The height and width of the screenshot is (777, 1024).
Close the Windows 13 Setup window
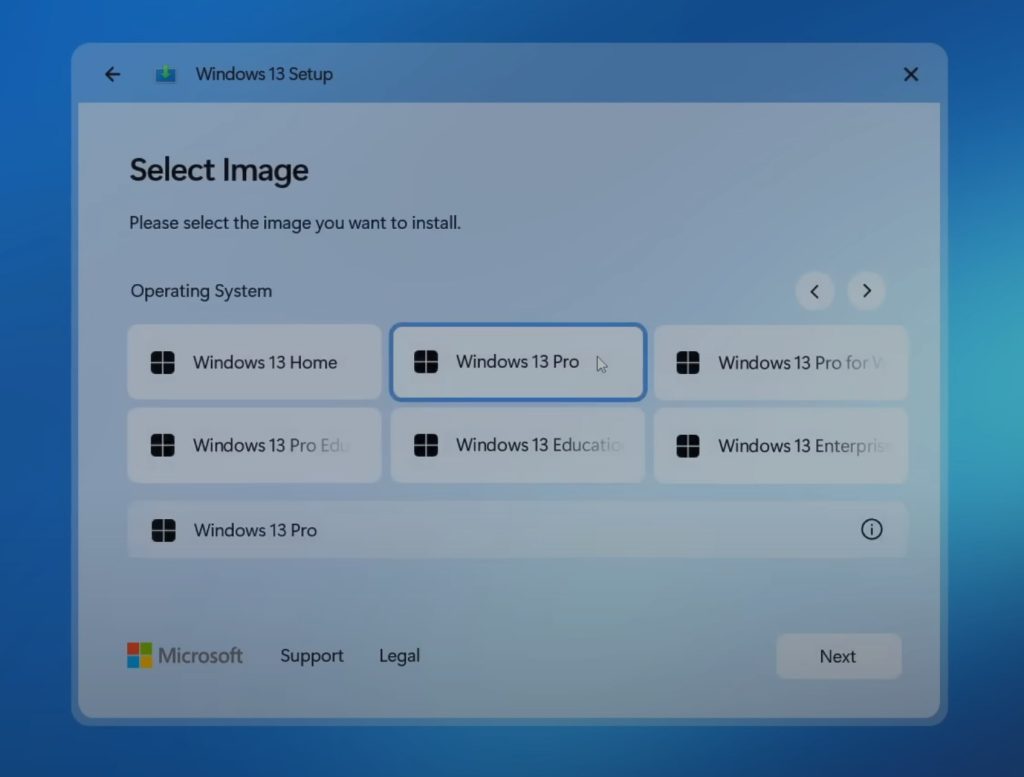pyautogui.click(x=910, y=73)
